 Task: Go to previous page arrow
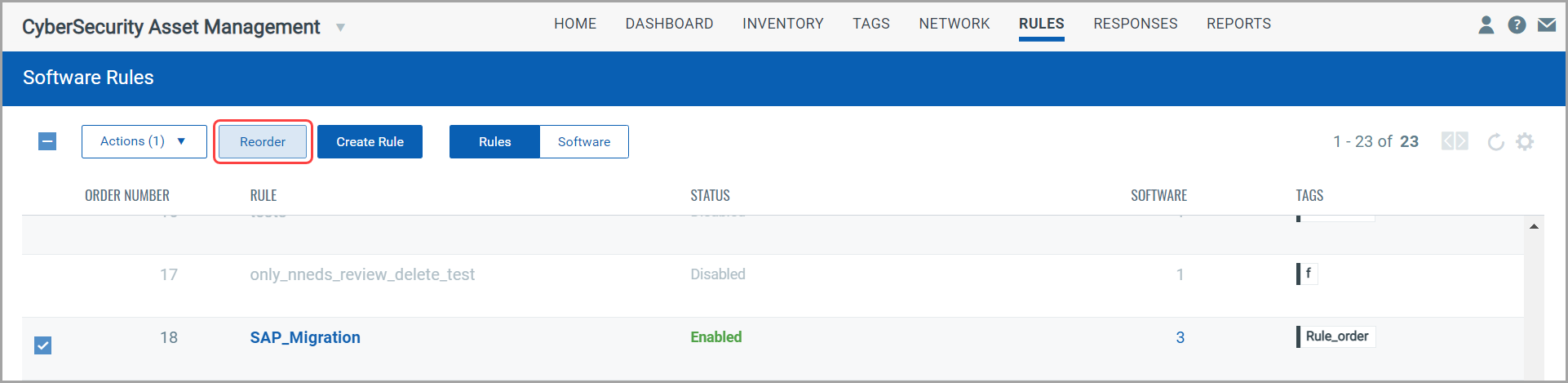[1448, 141]
